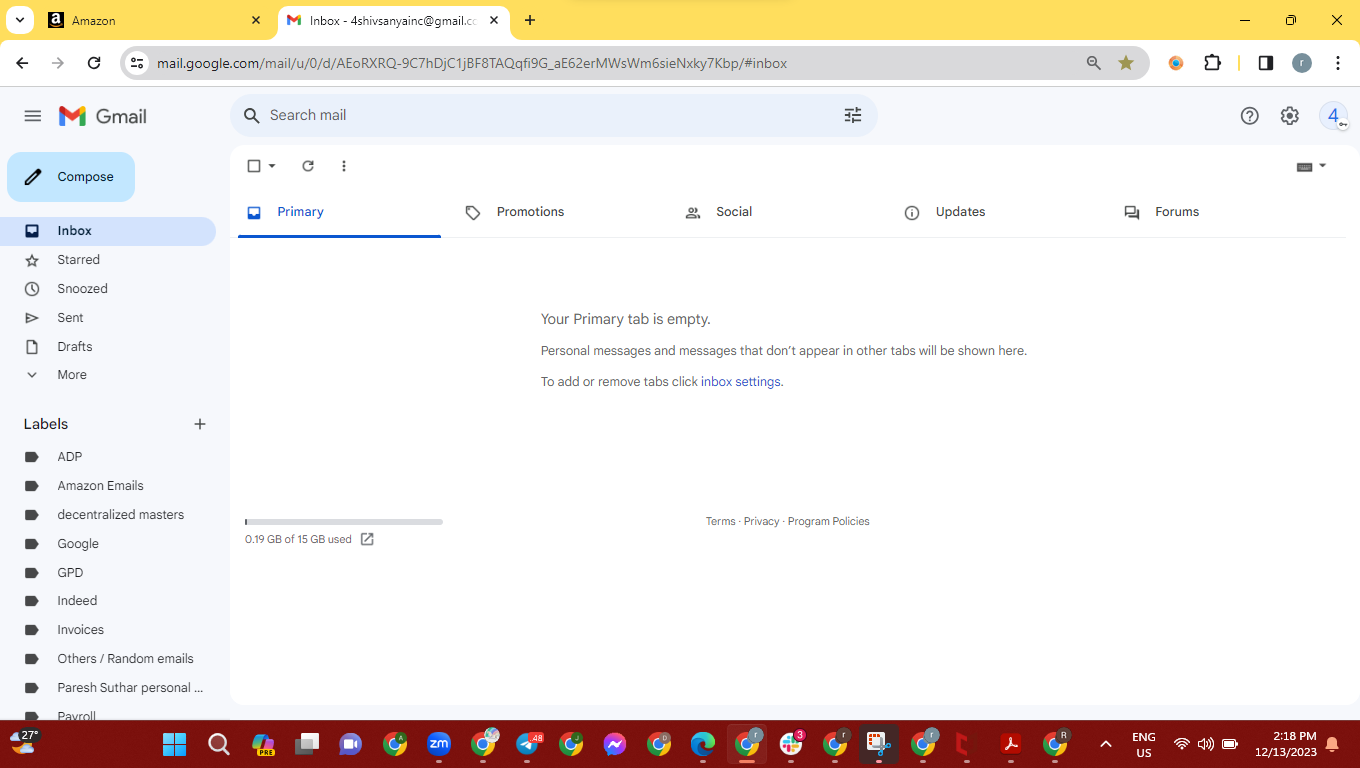Click the storage usage progress bar
This screenshot has width=1360, height=768.
[344, 522]
